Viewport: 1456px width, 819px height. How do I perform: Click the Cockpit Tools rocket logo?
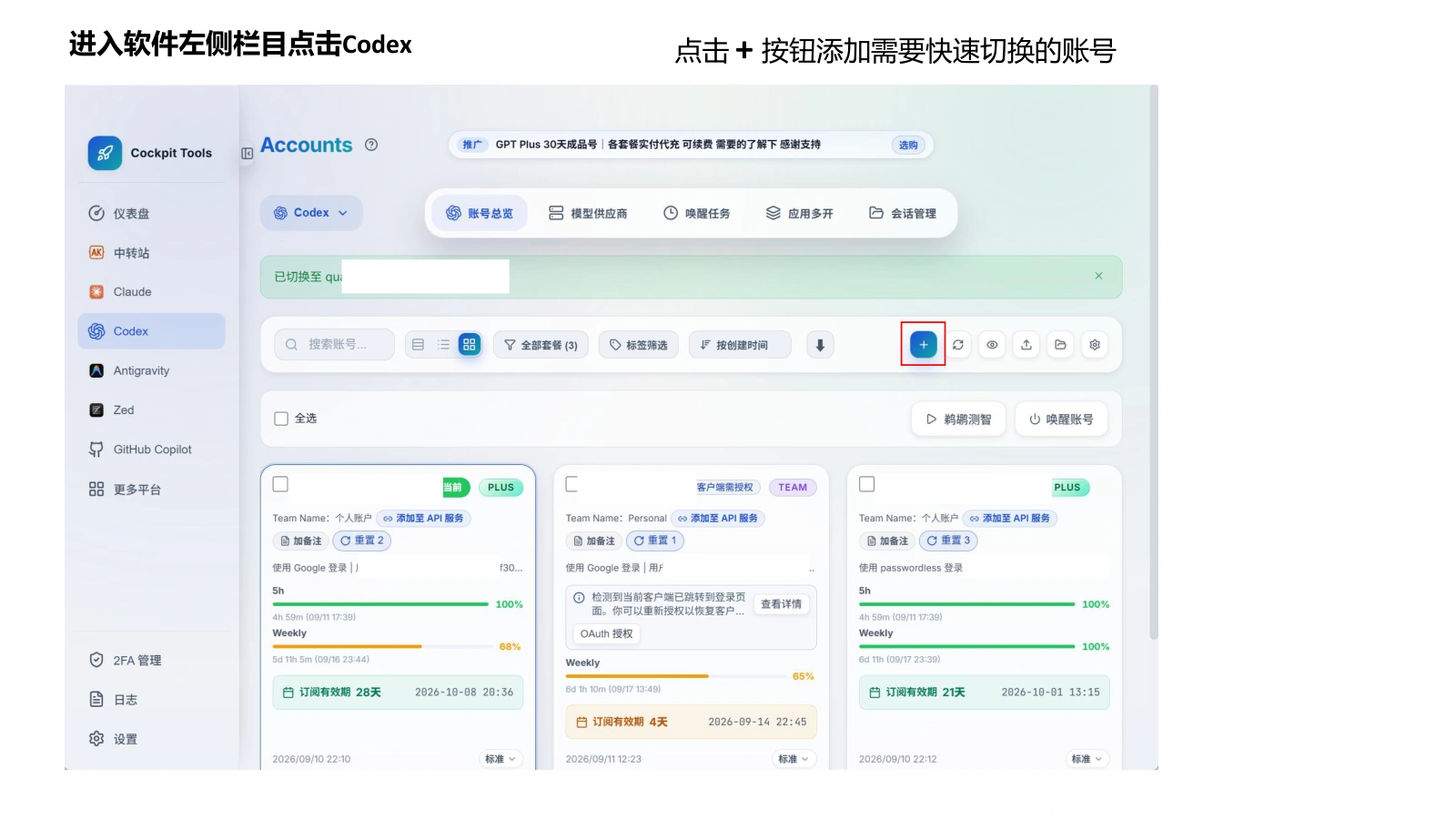pos(105,153)
